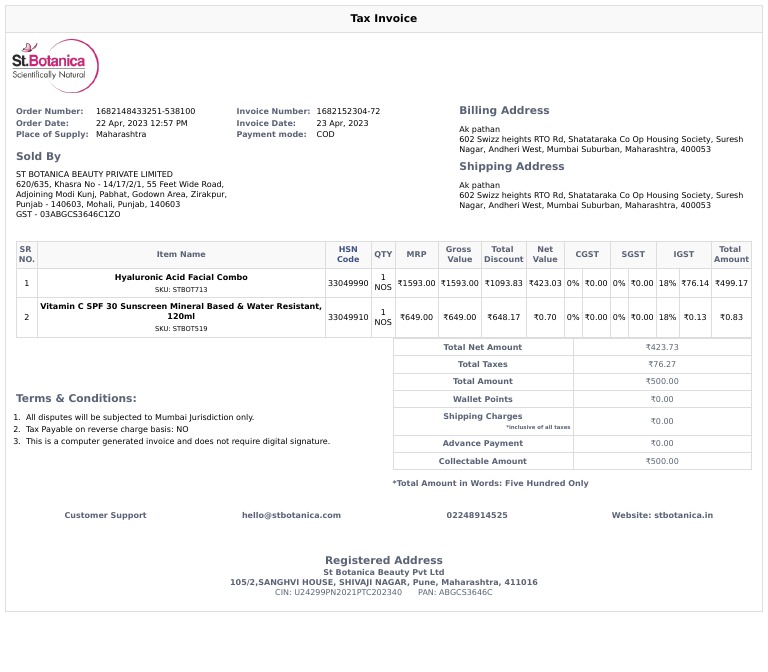Click the Advance Payment label

[482, 443]
